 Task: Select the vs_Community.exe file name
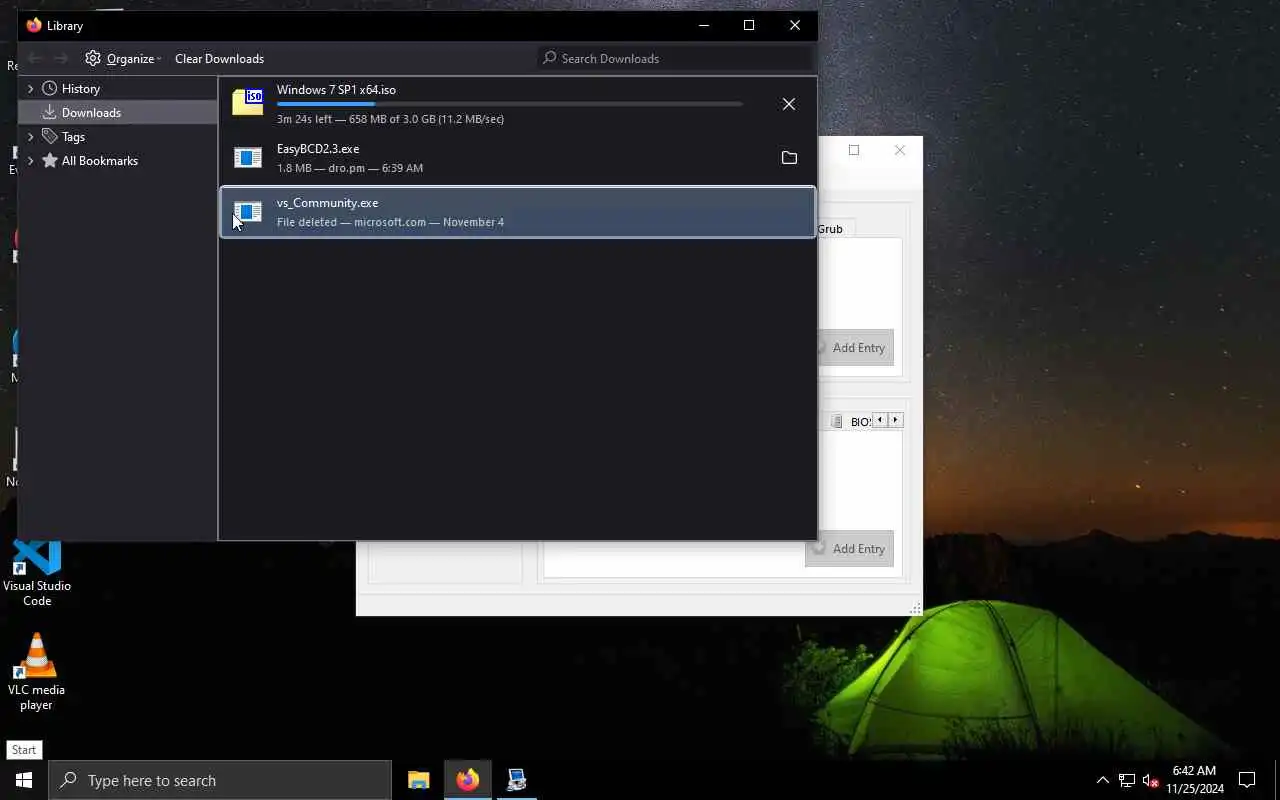pos(327,203)
